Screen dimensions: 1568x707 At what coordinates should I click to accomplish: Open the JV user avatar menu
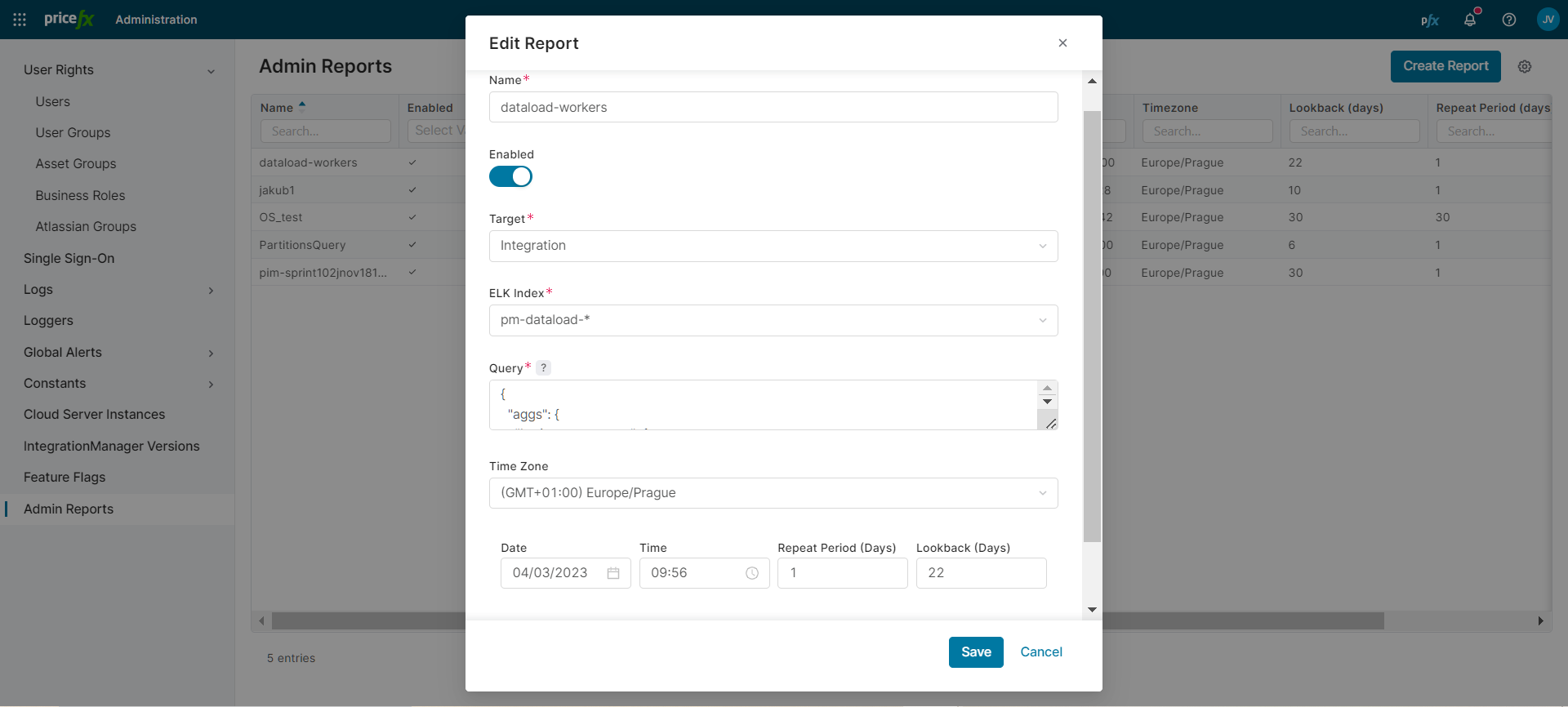[x=1548, y=20]
